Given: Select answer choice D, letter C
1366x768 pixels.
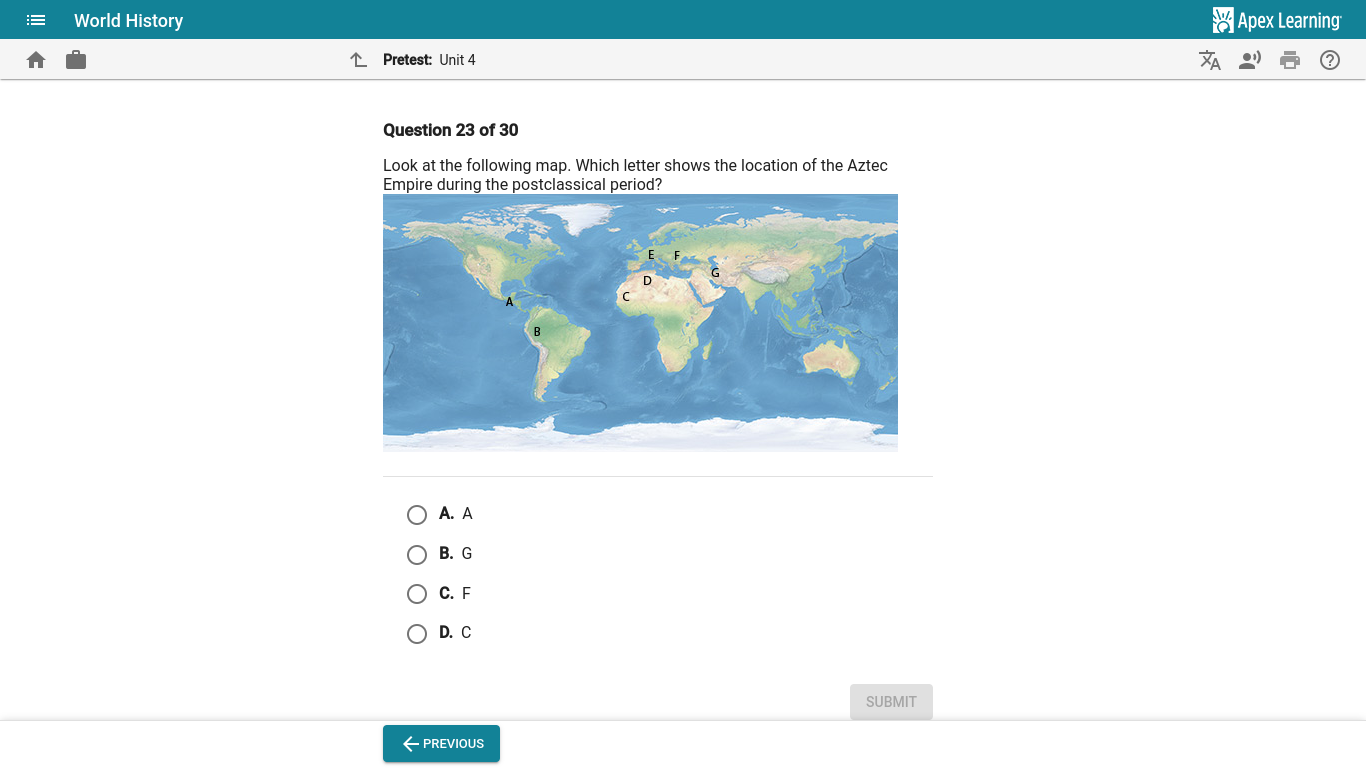Looking at the screenshot, I should click(417, 633).
